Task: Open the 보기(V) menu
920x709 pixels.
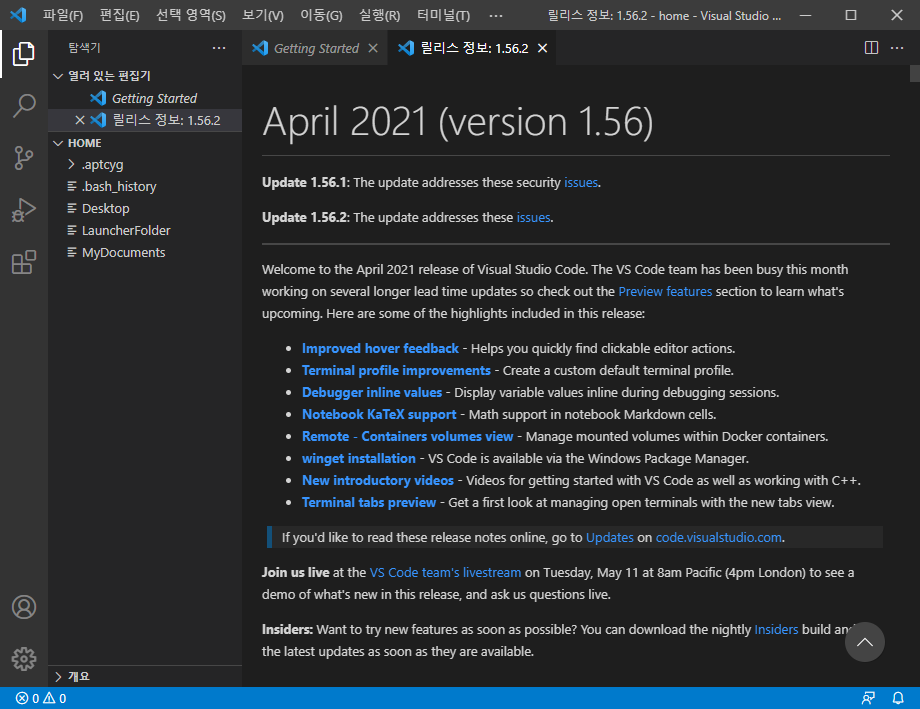Action: (263, 15)
